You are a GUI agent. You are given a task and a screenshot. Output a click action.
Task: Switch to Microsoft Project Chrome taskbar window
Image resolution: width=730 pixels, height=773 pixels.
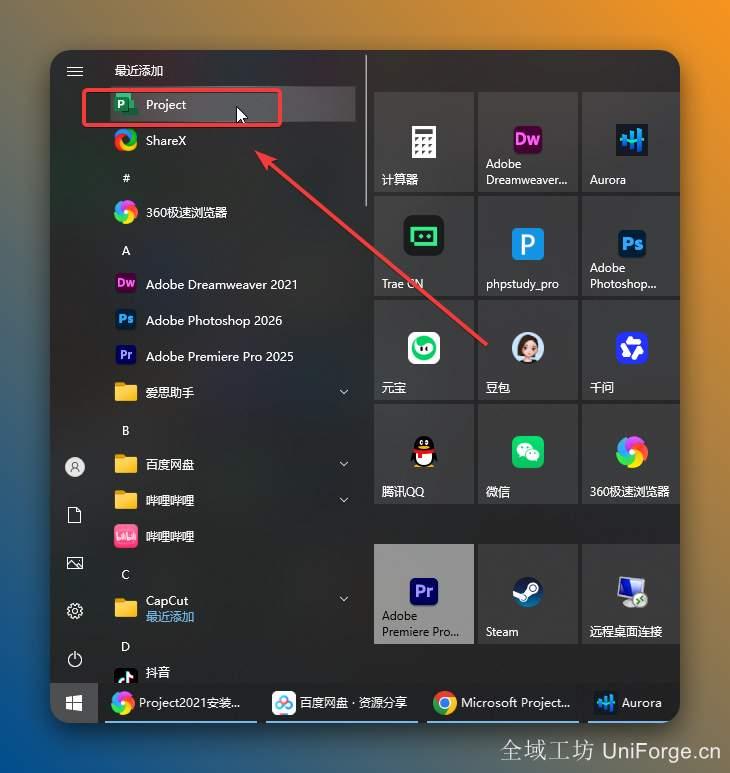pos(503,703)
